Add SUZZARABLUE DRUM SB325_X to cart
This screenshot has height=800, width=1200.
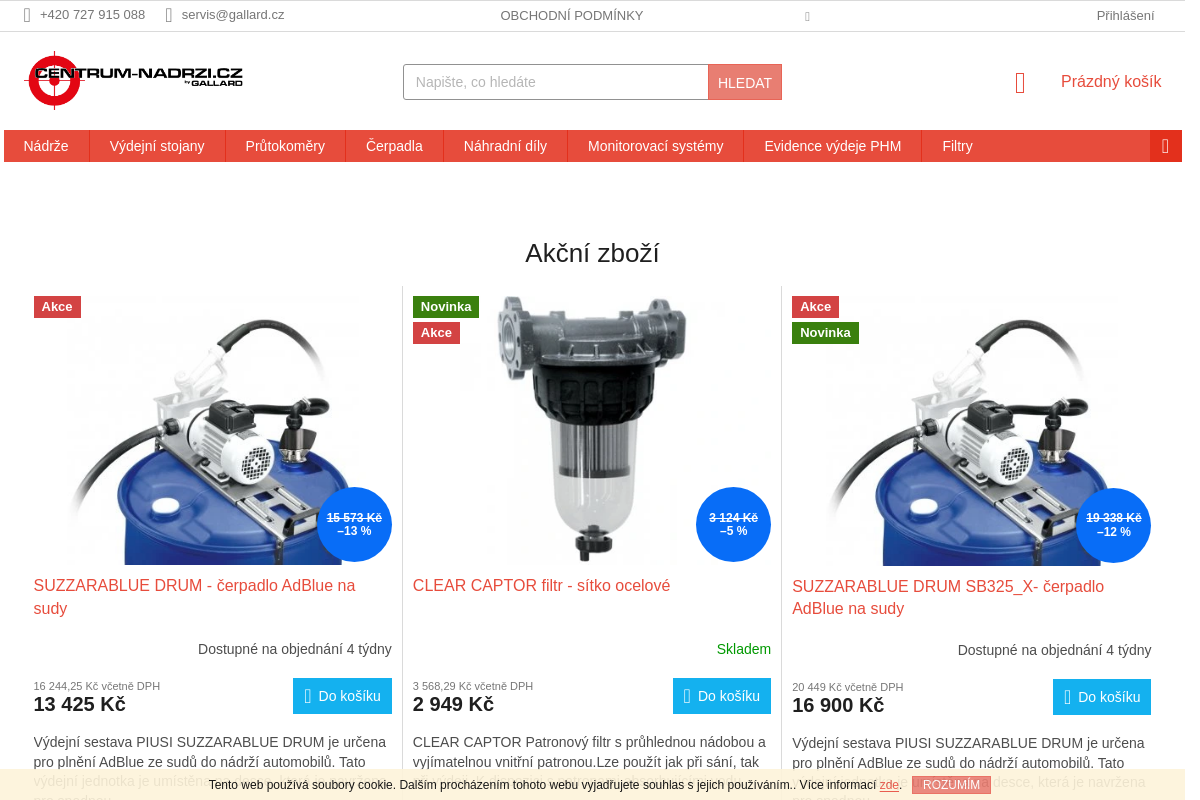point(1102,697)
